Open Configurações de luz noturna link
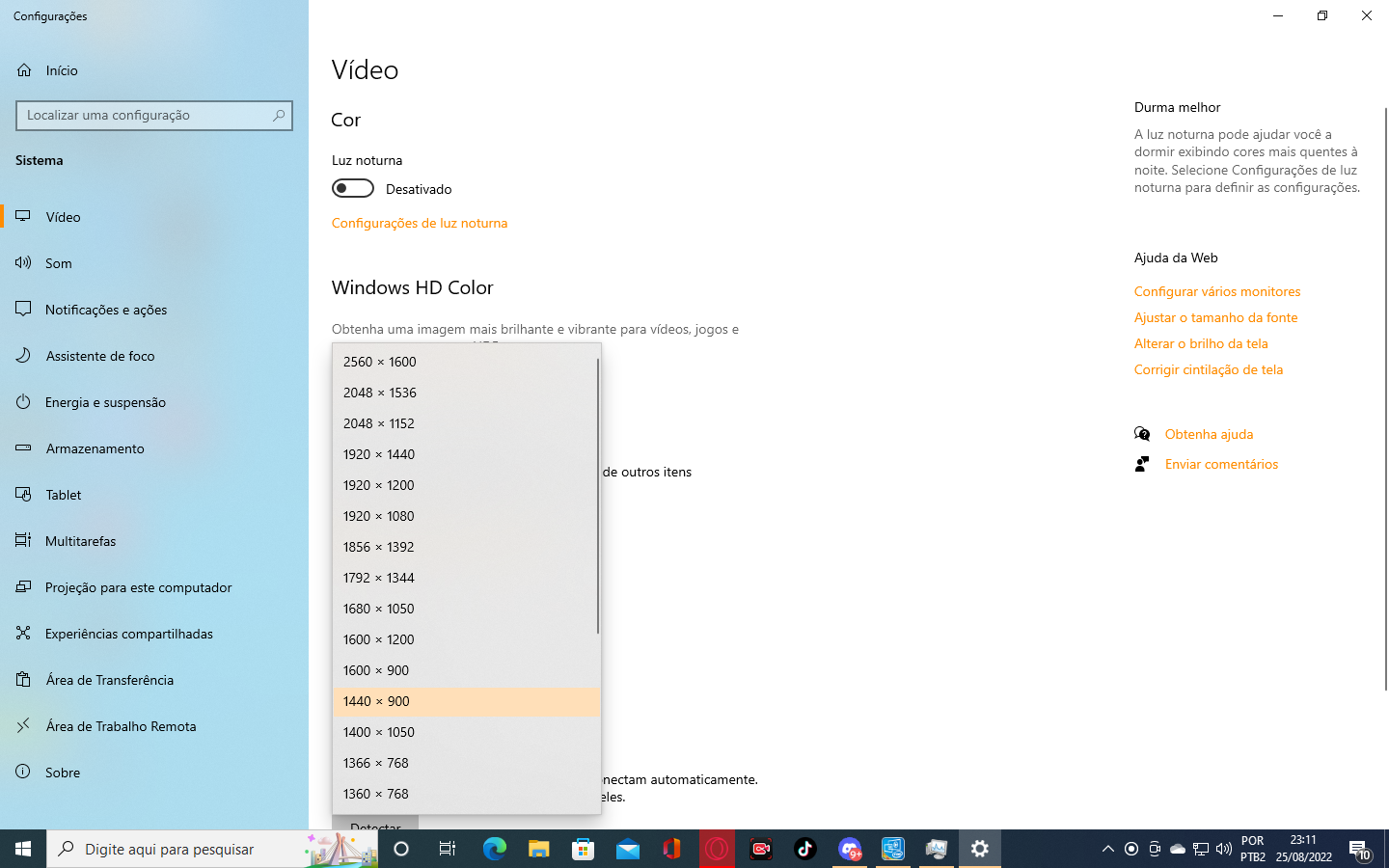This screenshot has width=1389, height=868. point(420,223)
